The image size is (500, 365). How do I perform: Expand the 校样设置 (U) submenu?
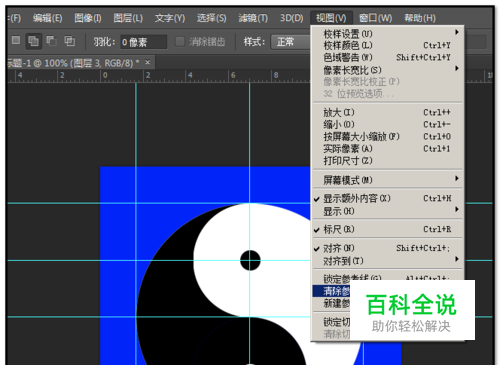387,33
